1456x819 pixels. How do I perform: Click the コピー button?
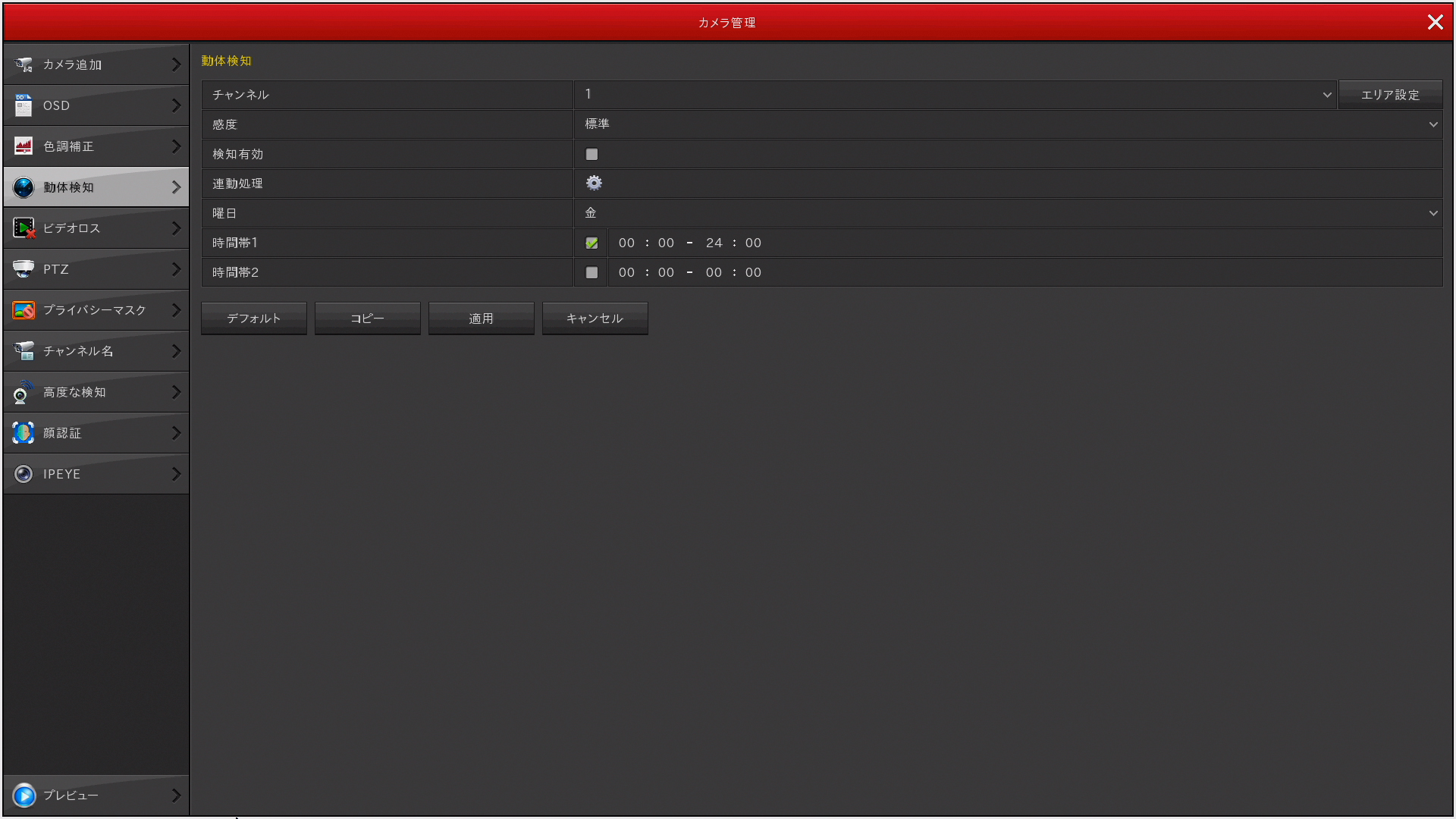[x=368, y=318]
